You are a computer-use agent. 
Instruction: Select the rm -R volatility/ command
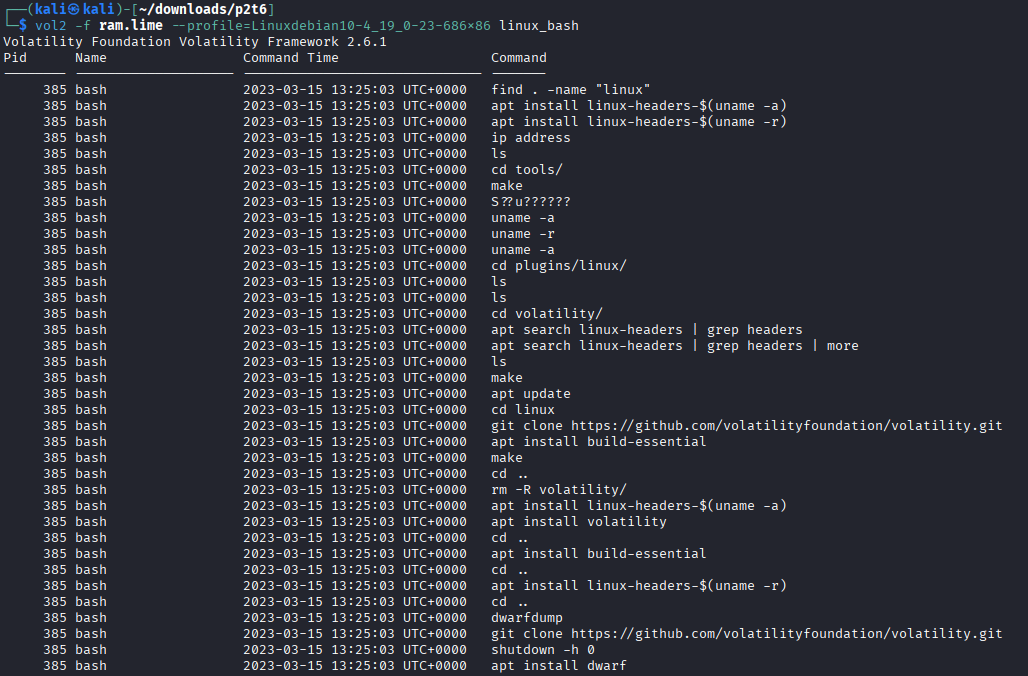click(558, 490)
